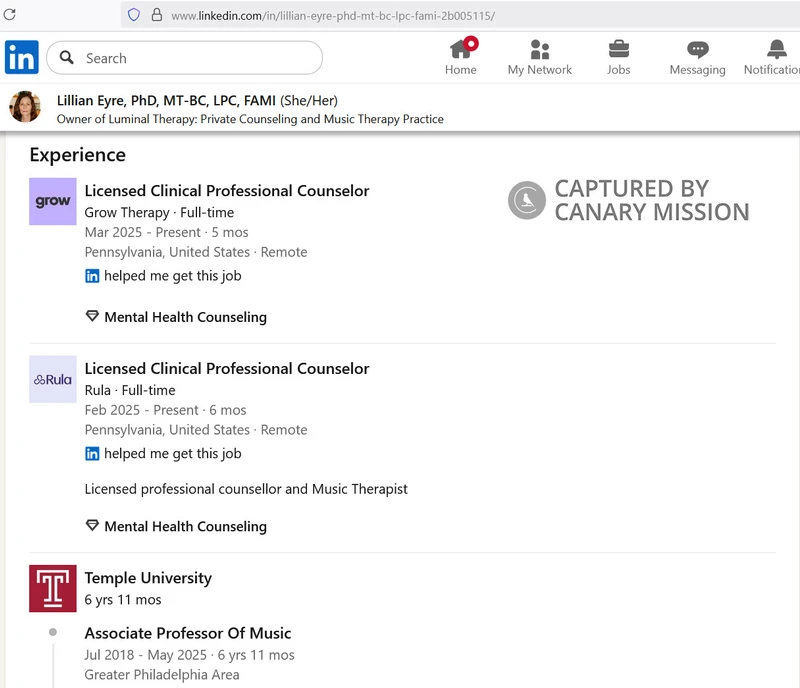800x688 pixels.
Task: Click the Experience section heading
Action: coord(78,155)
